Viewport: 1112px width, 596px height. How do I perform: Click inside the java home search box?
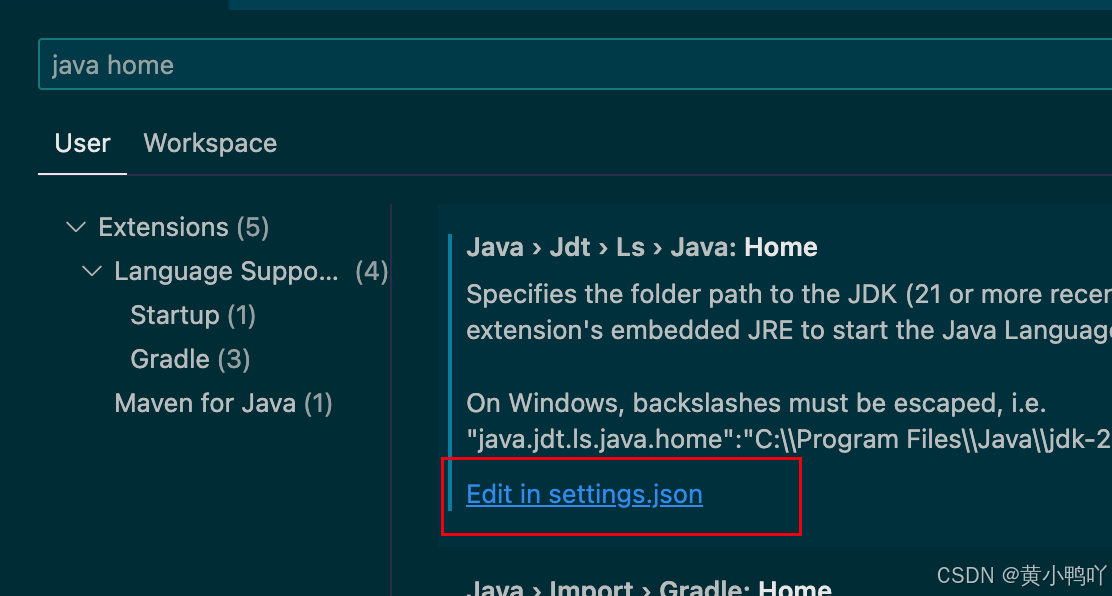(400, 64)
